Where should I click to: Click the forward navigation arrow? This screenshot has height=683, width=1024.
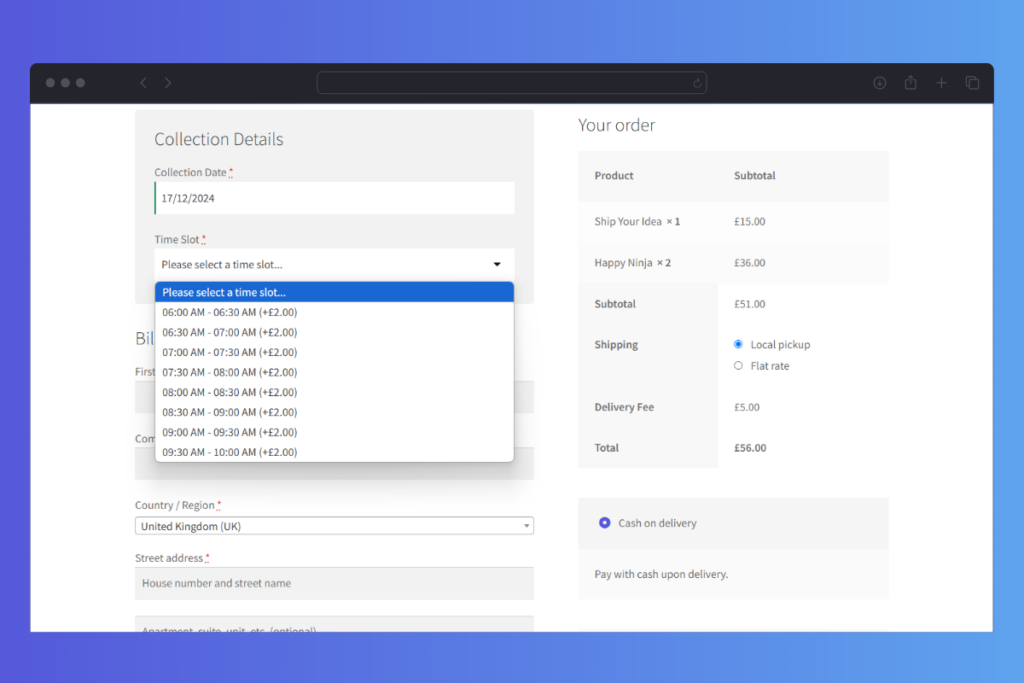click(167, 83)
